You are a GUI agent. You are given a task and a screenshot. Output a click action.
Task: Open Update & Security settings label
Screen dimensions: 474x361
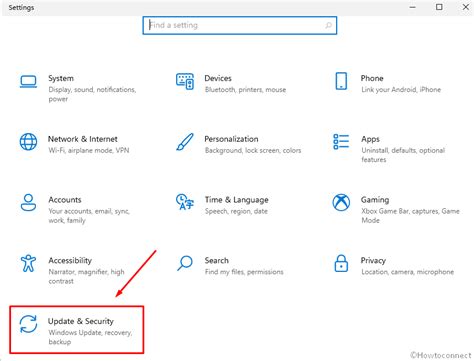pos(81,321)
